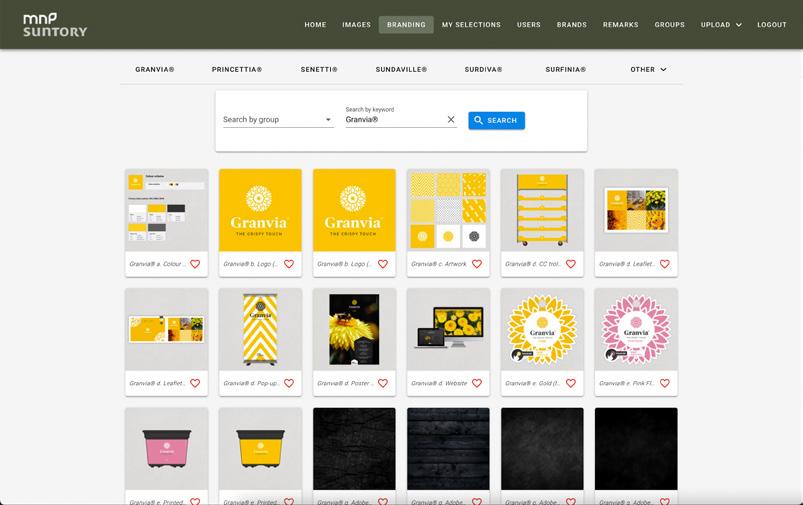Switch to the Granvia® brand tab
The height and width of the screenshot is (505, 803).
click(x=155, y=69)
